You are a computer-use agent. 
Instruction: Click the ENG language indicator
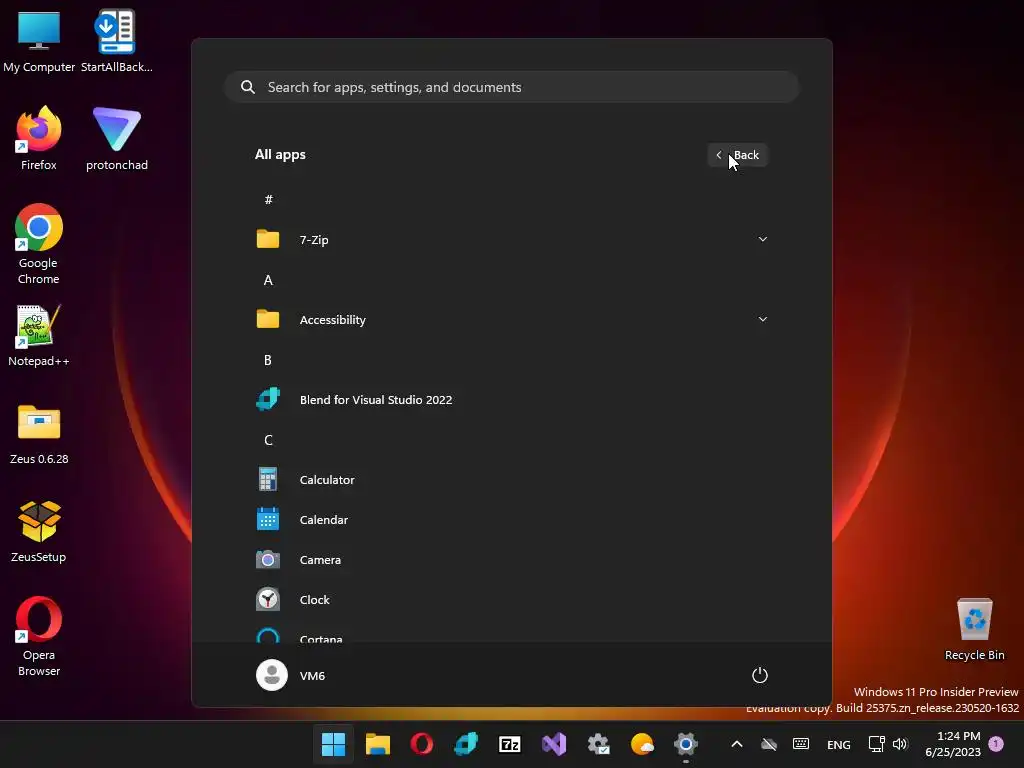point(839,744)
